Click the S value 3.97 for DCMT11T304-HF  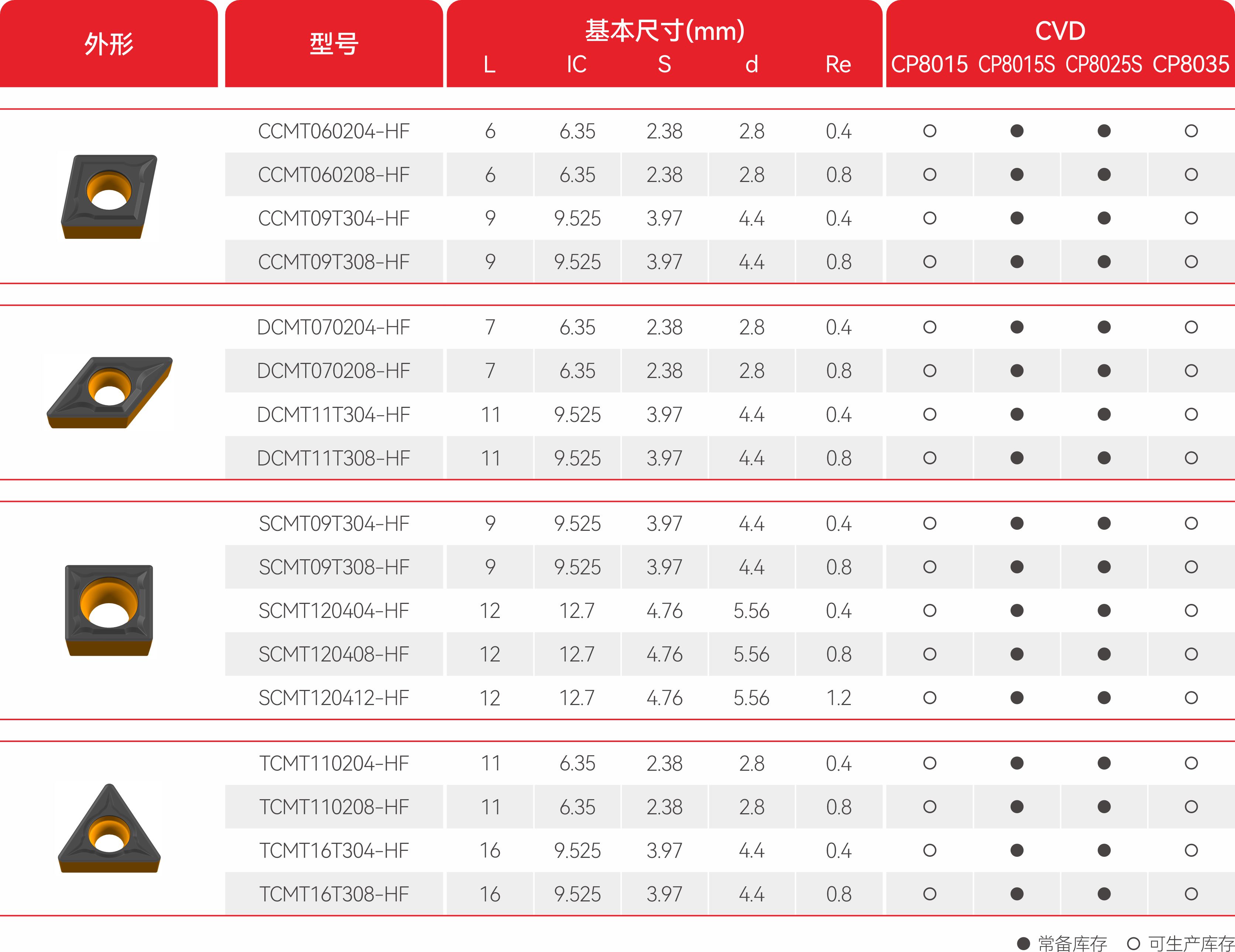(664, 415)
